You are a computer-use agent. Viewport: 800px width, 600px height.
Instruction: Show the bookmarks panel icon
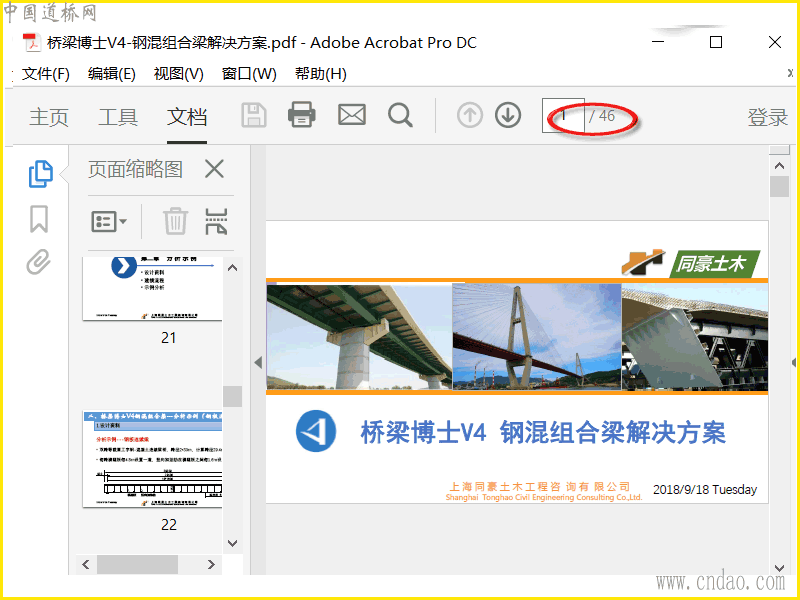click(x=39, y=219)
